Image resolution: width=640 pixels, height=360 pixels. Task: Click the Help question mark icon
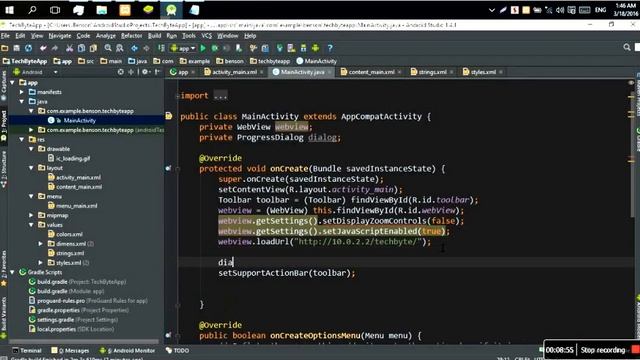(x=330, y=48)
